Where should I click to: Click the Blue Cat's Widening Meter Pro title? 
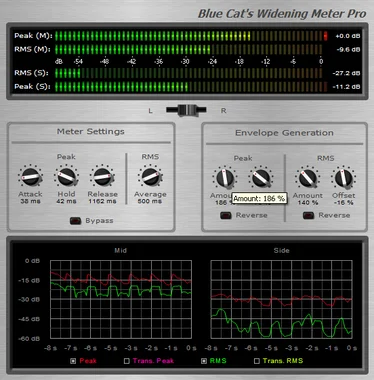pyautogui.click(x=282, y=14)
